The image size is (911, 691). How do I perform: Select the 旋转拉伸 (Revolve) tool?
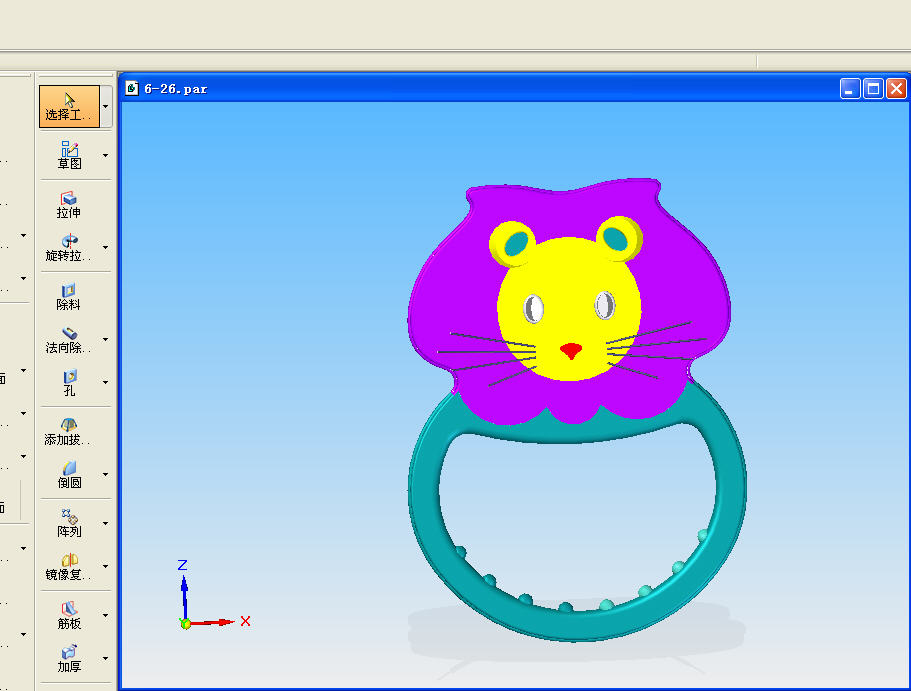69,248
